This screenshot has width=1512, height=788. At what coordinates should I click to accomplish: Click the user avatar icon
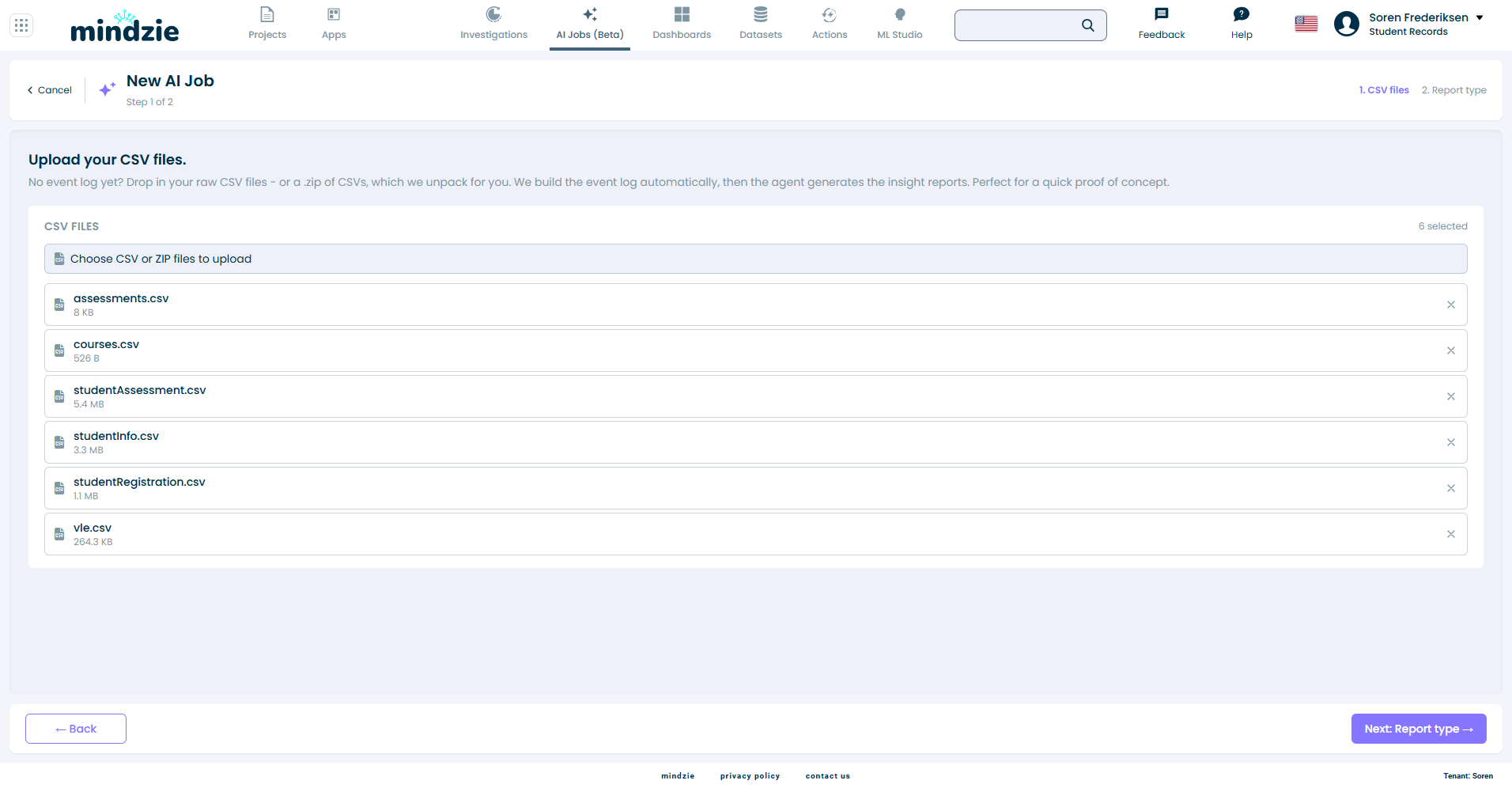click(x=1347, y=24)
